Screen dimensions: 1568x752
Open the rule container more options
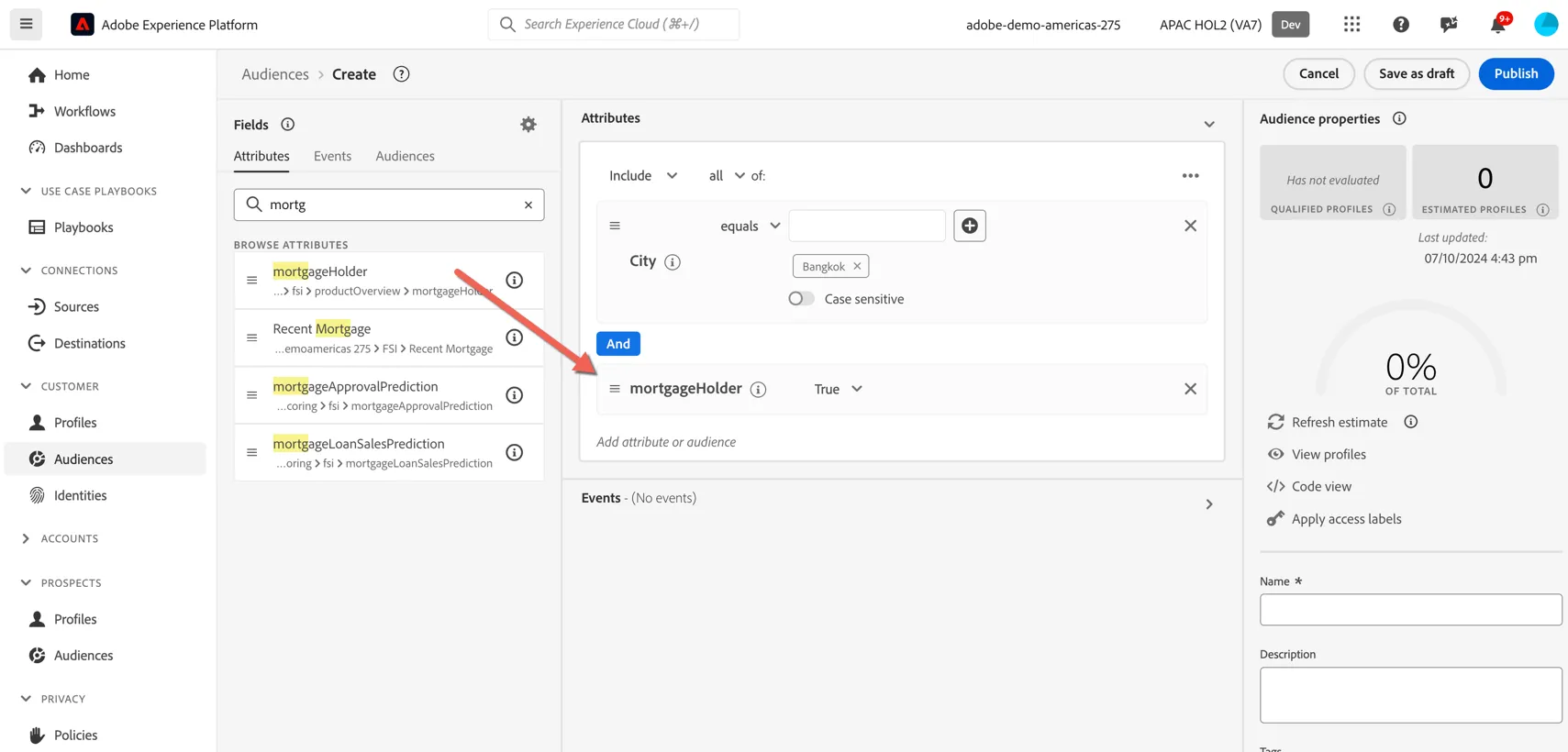pyautogui.click(x=1190, y=176)
